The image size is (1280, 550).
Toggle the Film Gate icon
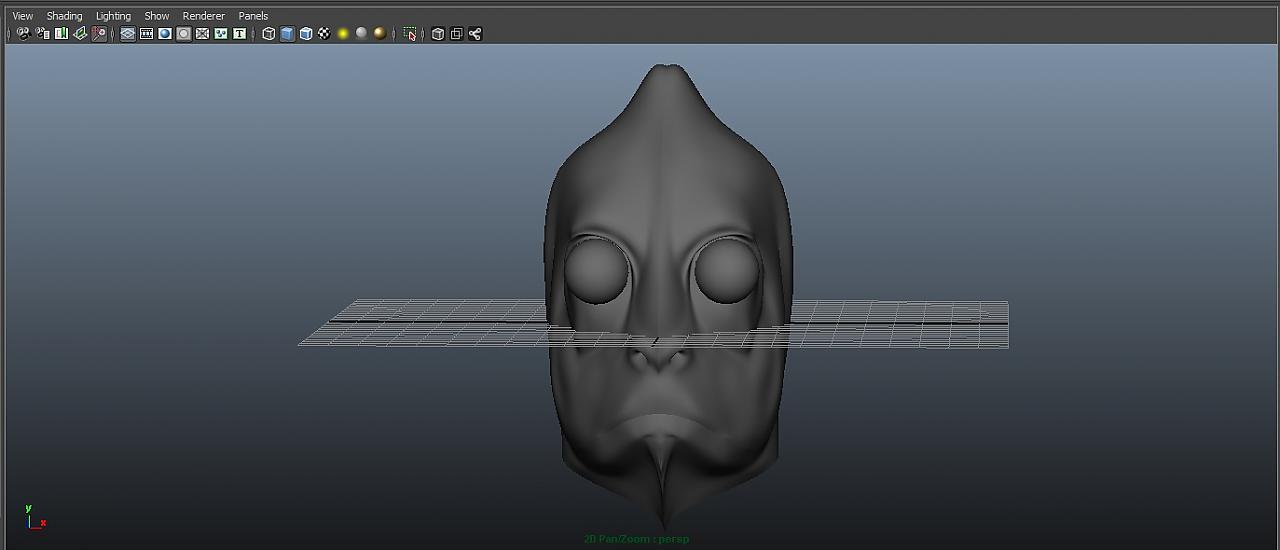(147, 34)
